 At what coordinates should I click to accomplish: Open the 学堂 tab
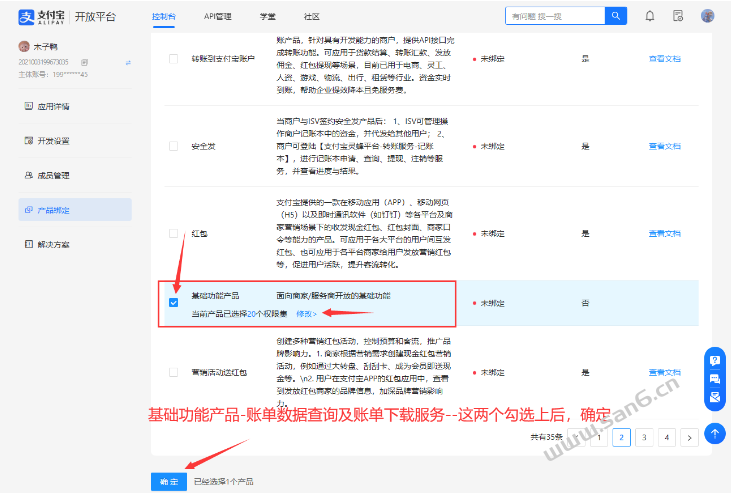point(268,16)
